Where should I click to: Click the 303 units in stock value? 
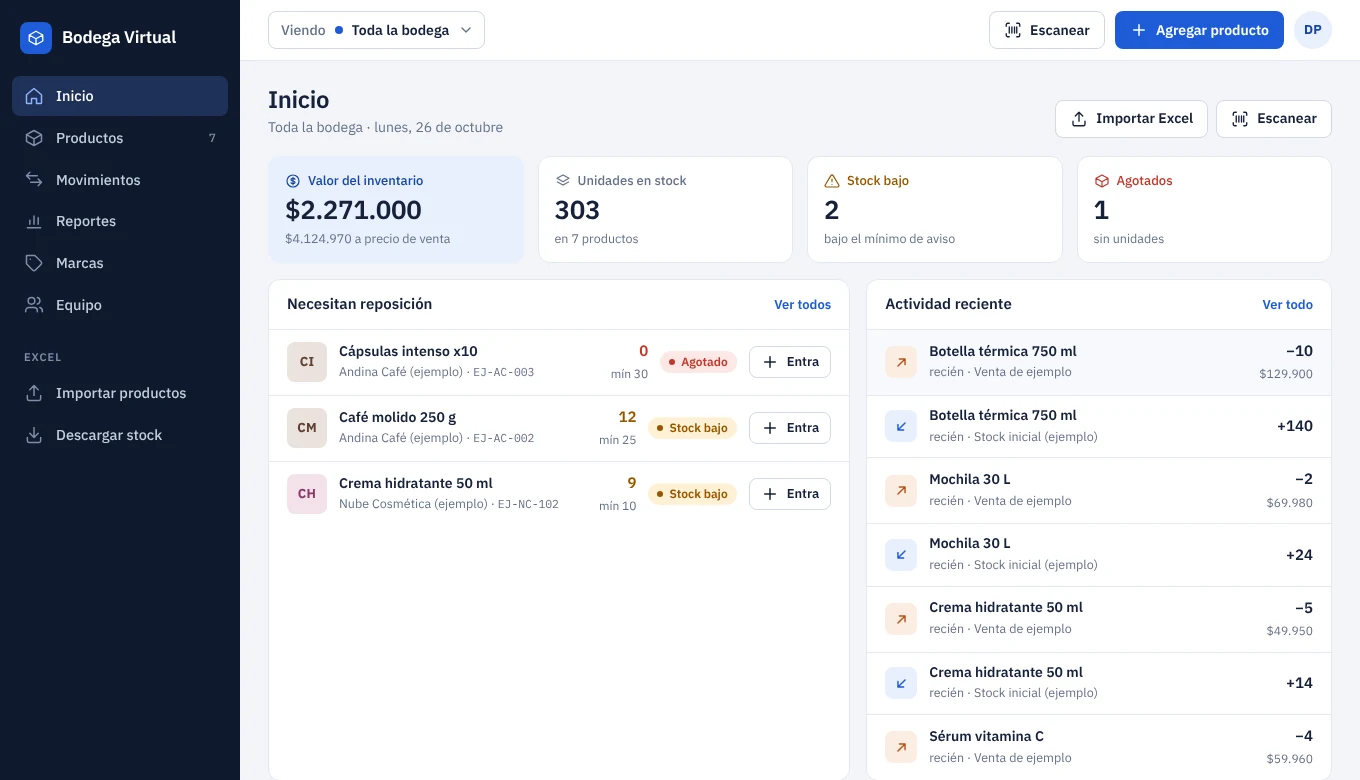click(577, 210)
